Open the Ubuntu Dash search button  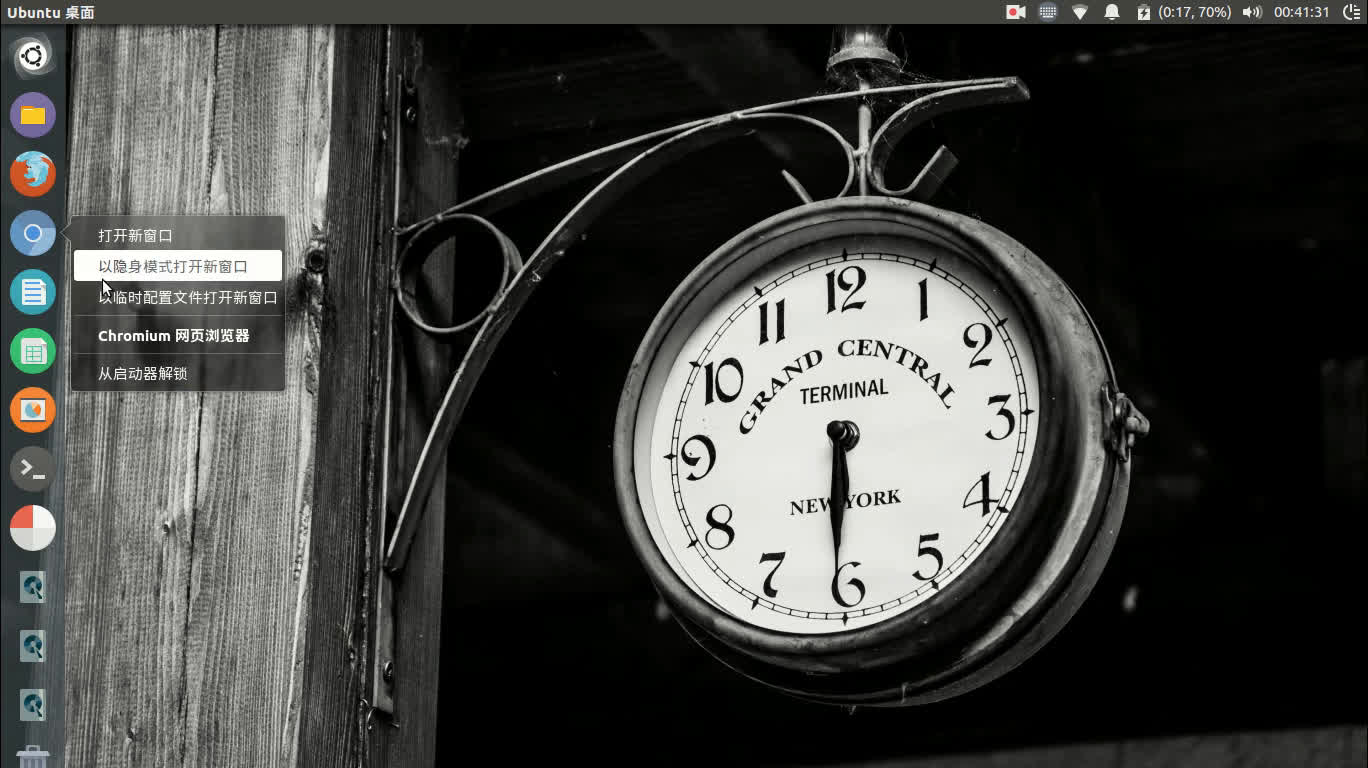coord(33,56)
